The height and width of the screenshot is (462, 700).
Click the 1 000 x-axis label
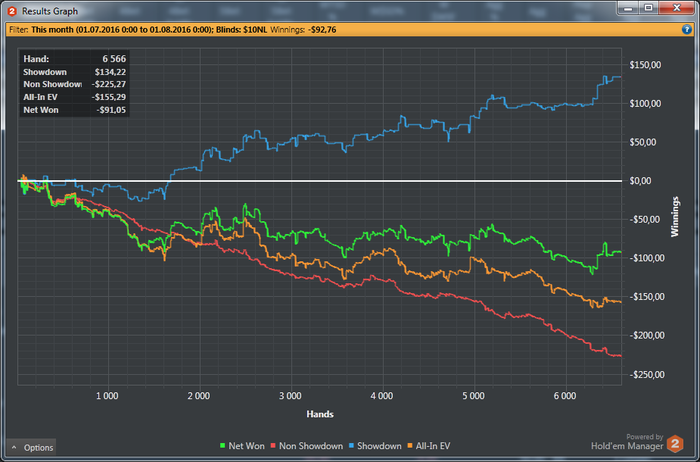pyautogui.click(x=107, y=396)
